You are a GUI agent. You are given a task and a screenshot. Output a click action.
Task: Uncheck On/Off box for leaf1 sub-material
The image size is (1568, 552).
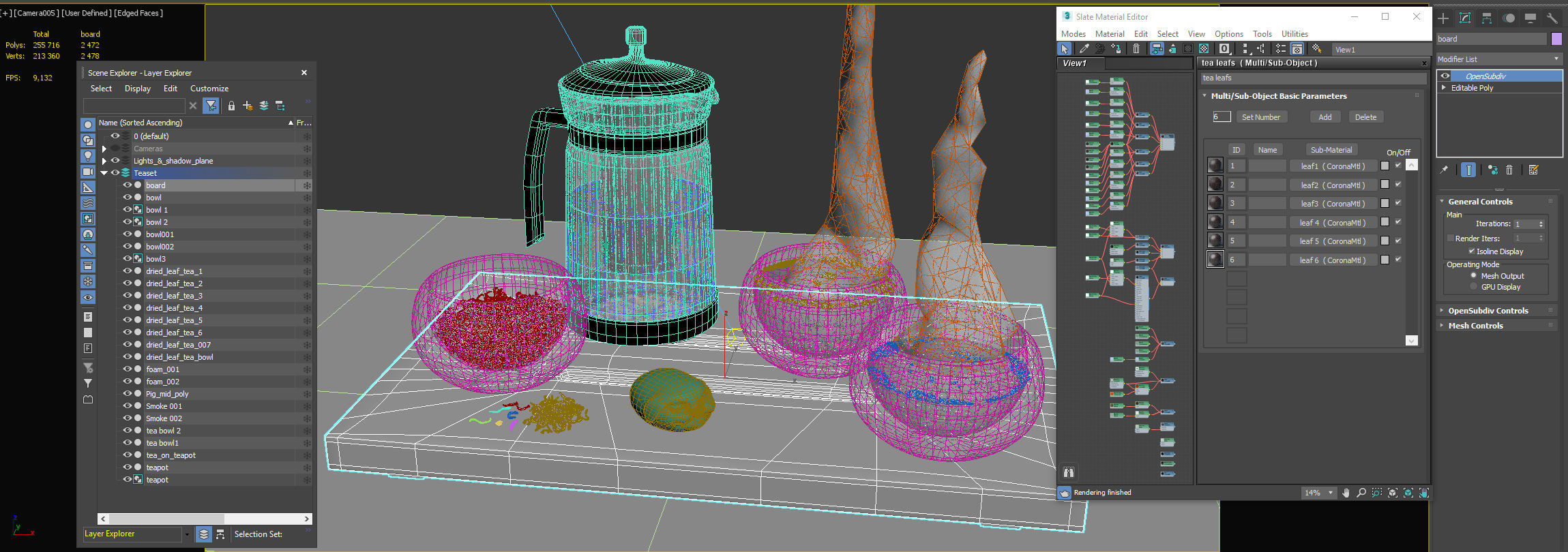pyautogui.click(x=1398, y=166)
